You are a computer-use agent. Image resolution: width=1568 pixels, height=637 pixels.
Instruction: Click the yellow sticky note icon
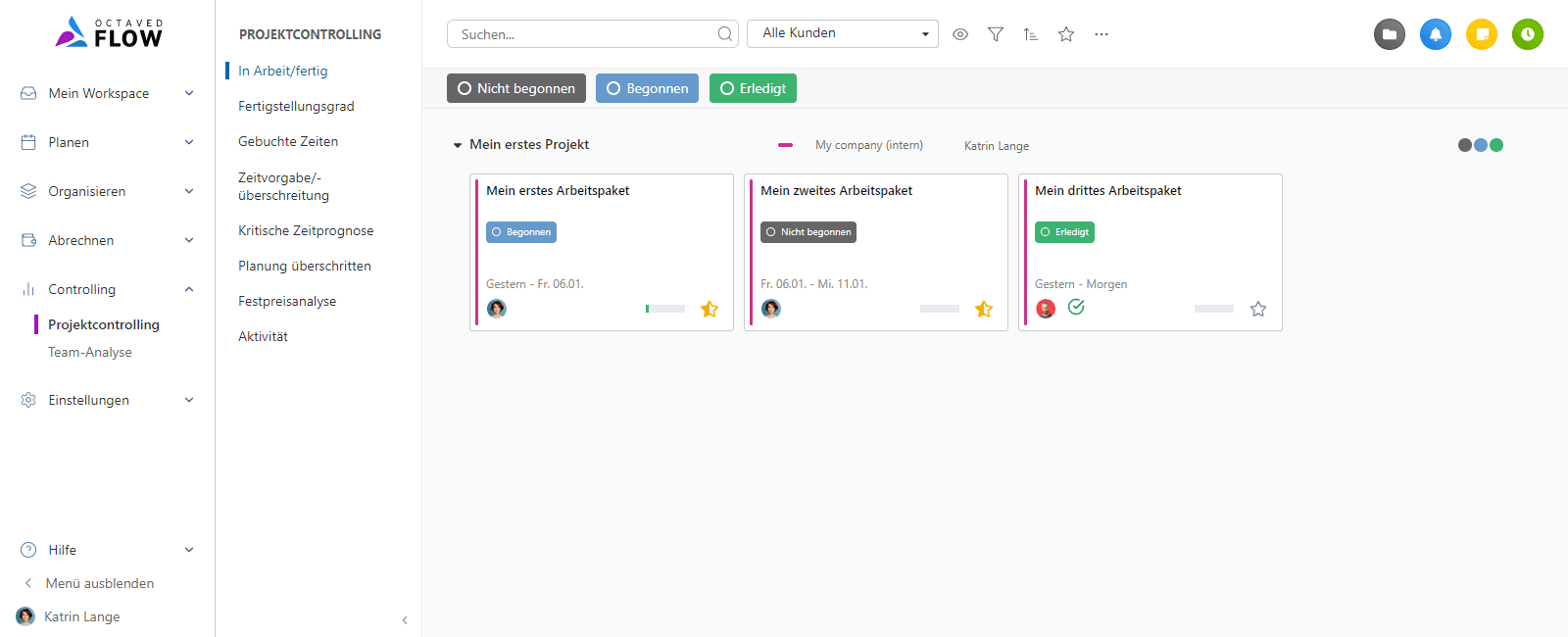(x=1482, y=34)
